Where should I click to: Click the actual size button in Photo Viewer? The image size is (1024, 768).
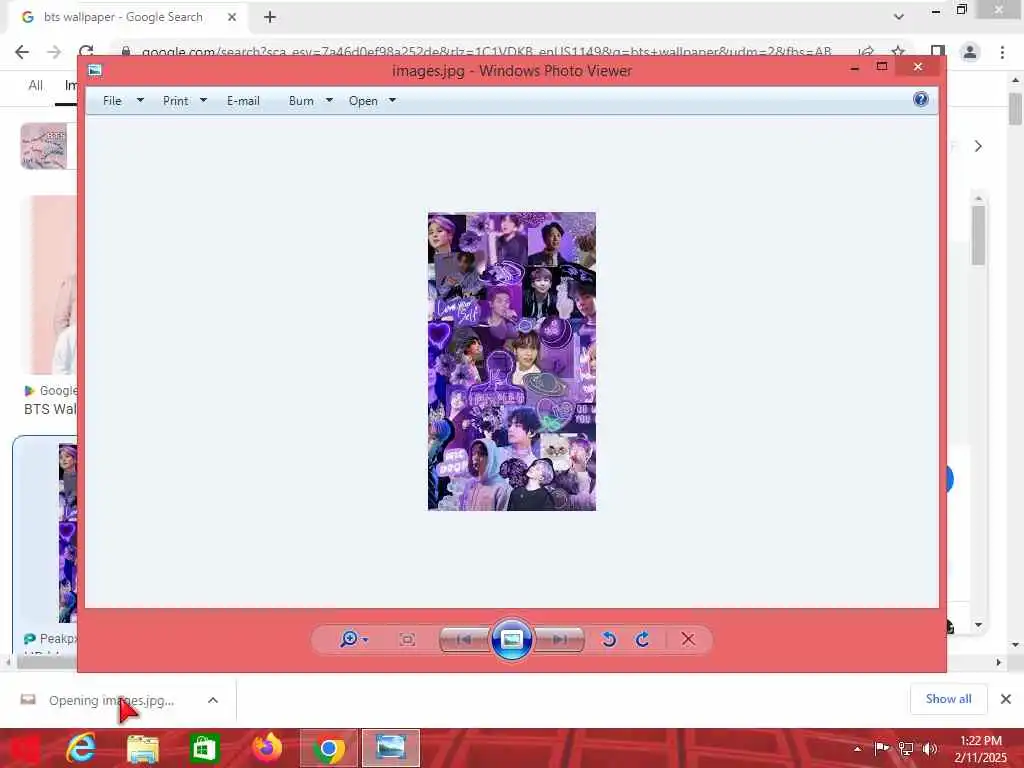point(407,639)
